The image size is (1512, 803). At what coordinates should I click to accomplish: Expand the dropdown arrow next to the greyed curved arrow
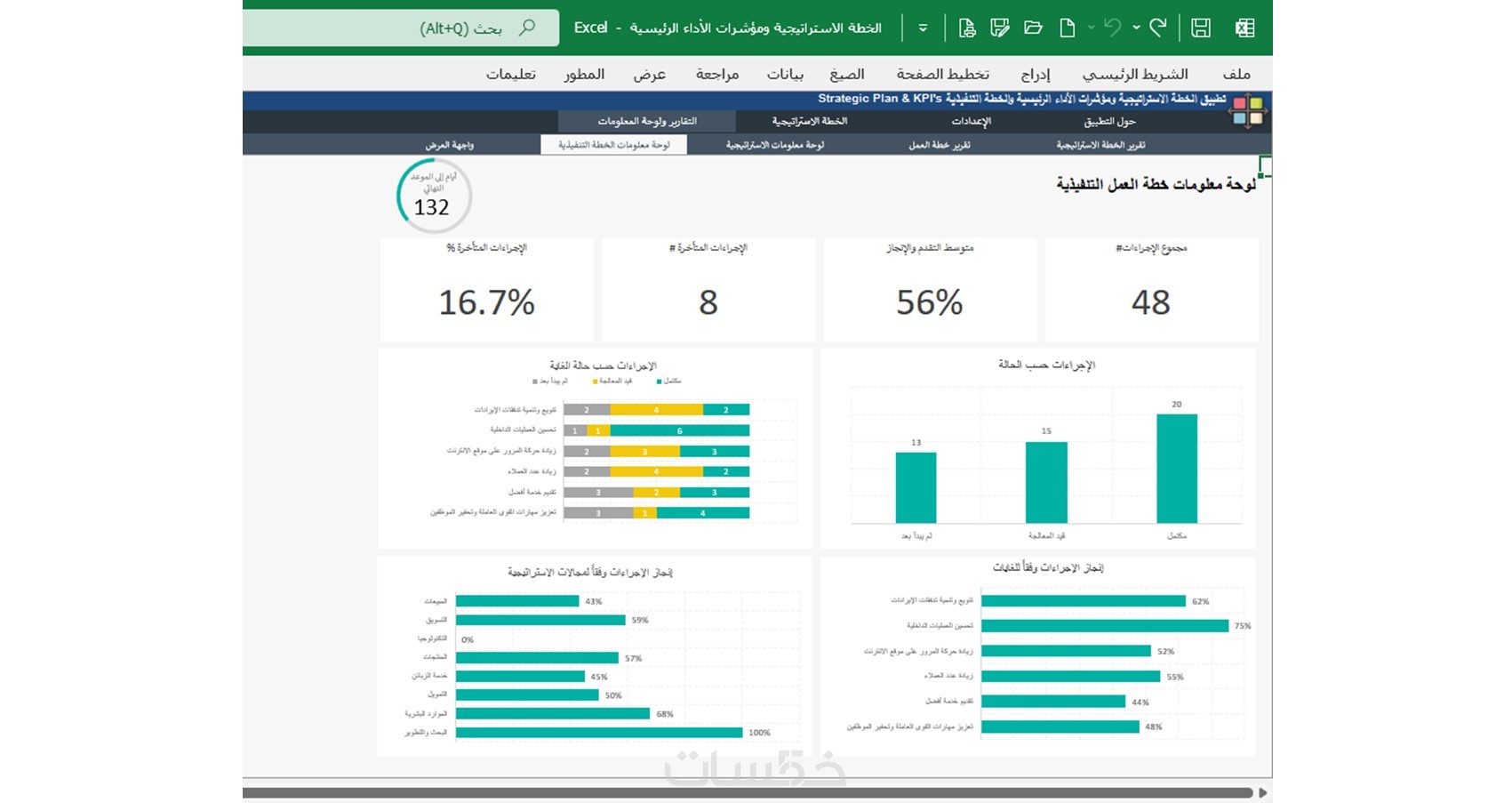[1091, 28]
